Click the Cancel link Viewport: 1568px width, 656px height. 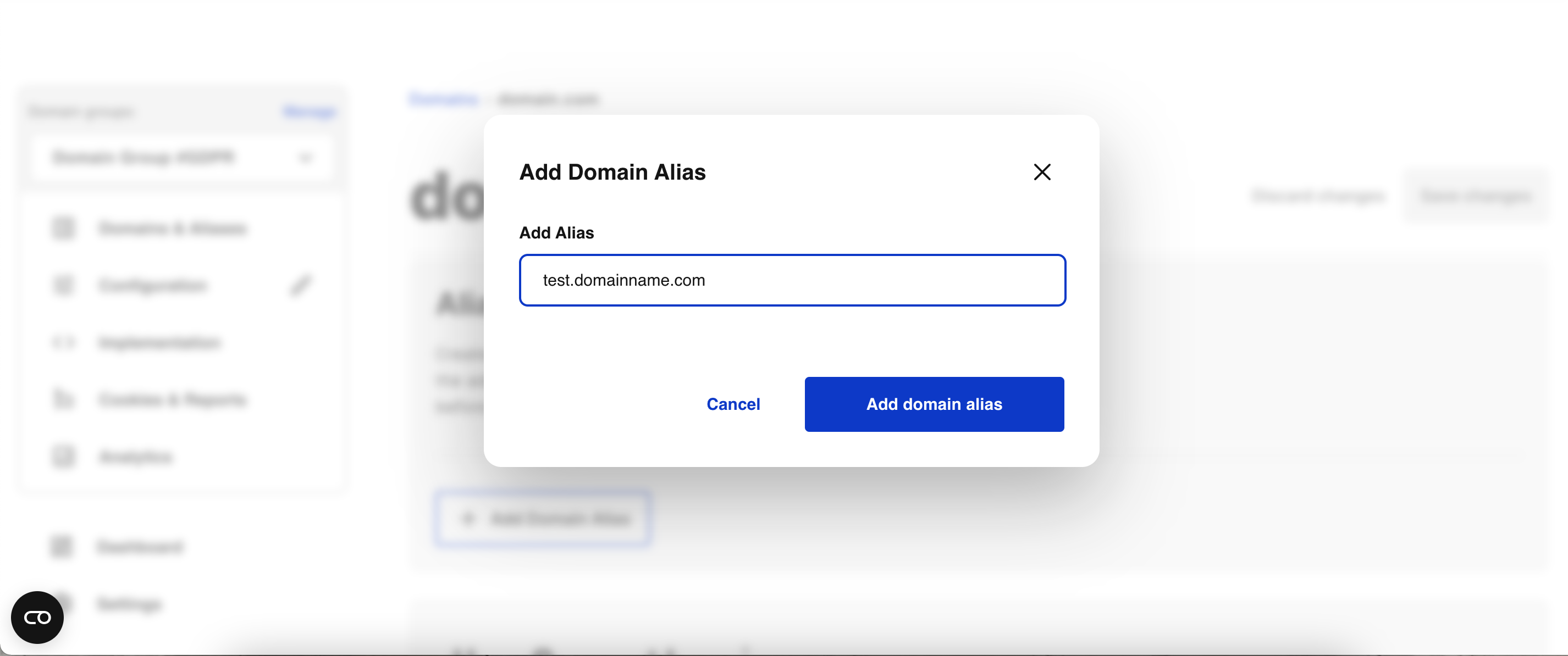pos(733,404)
